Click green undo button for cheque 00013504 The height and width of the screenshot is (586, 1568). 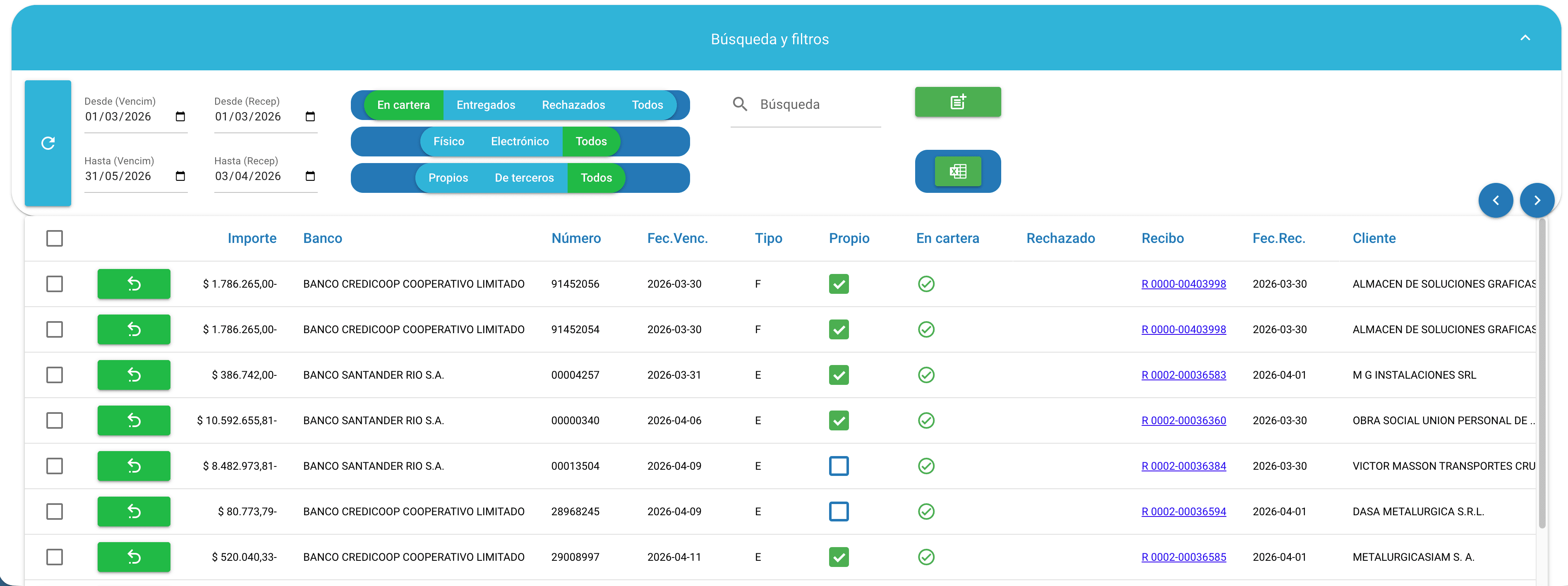coord(134,466)
